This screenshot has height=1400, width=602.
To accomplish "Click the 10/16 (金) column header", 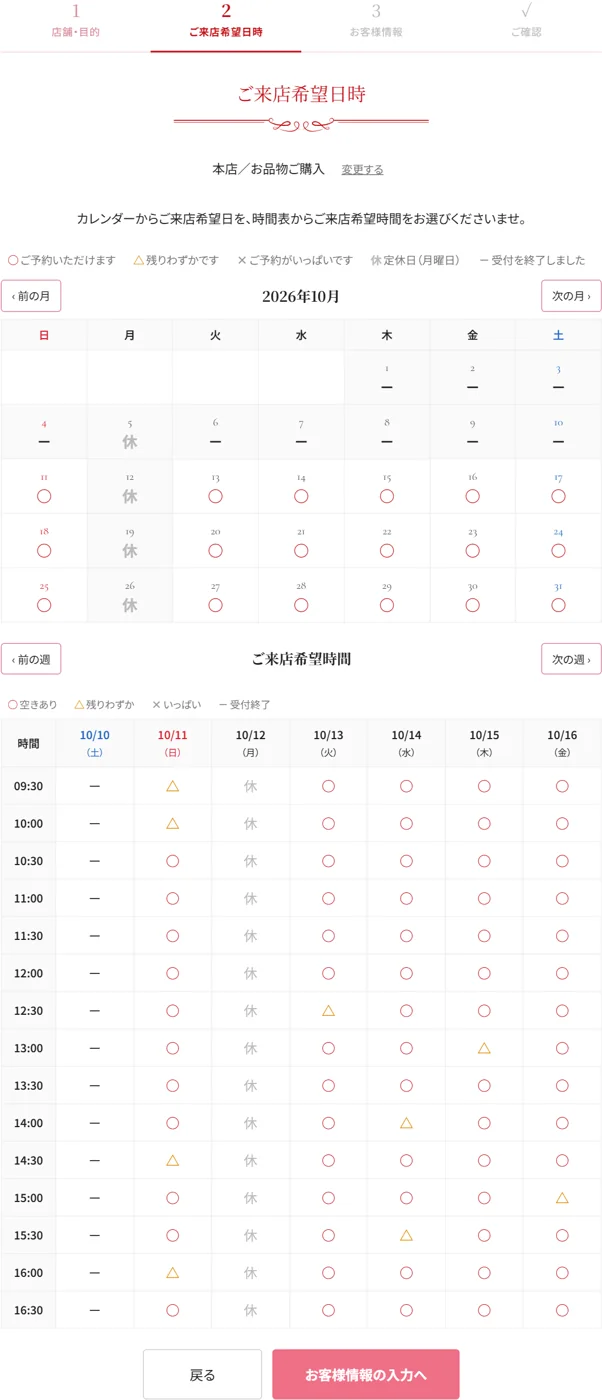I will [x=562, y=743].
